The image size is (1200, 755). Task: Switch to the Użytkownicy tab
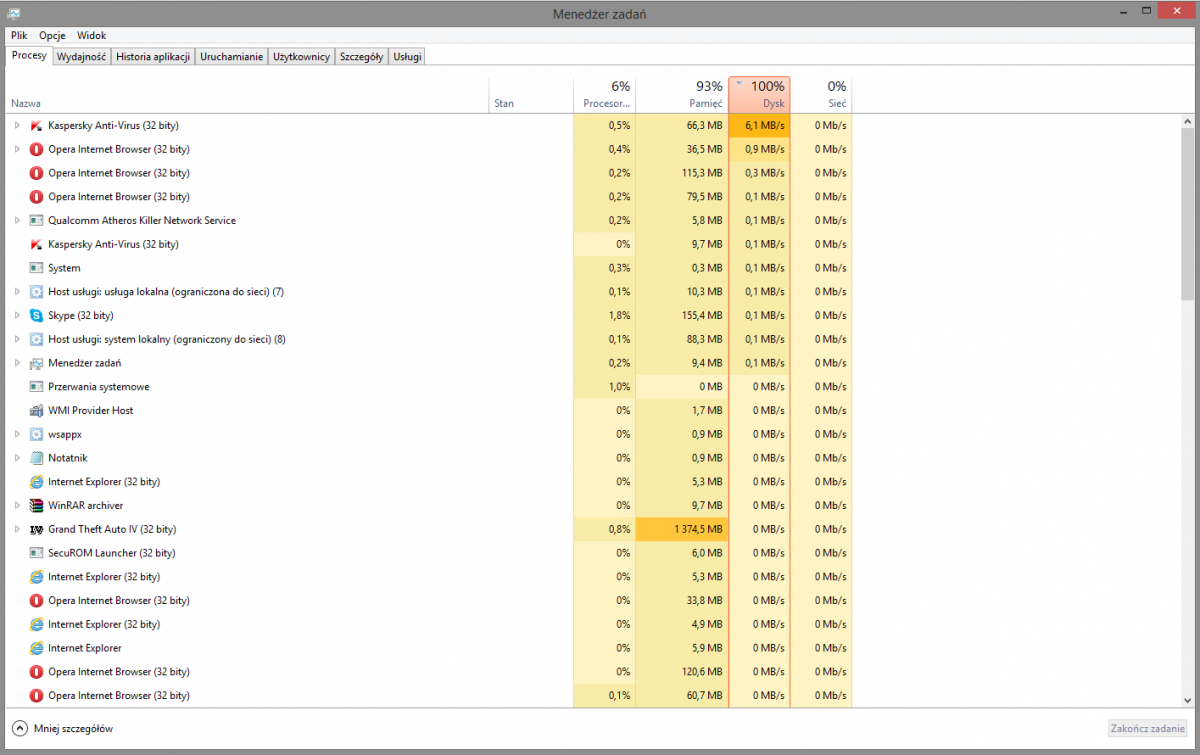[x=302, y=57]
